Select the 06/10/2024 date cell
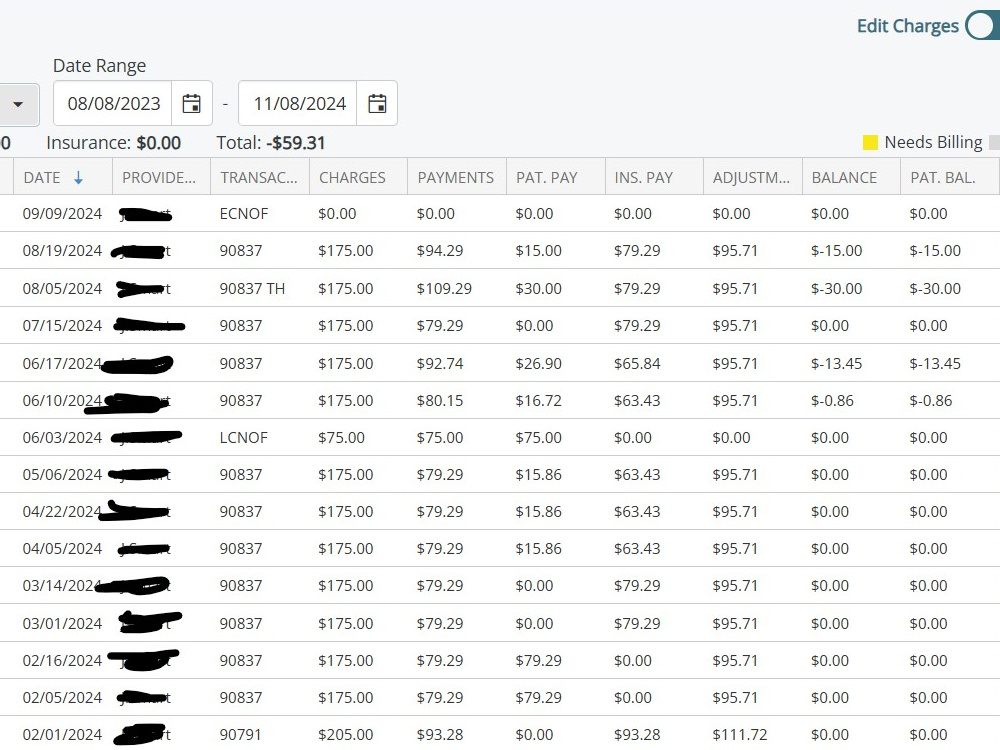 pos(62,401)
